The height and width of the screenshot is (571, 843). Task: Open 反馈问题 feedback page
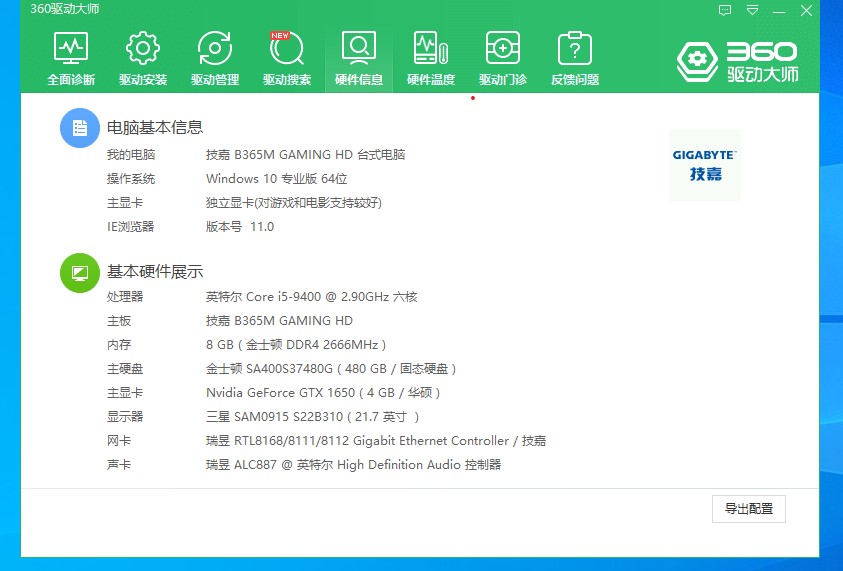click(575, 59)
